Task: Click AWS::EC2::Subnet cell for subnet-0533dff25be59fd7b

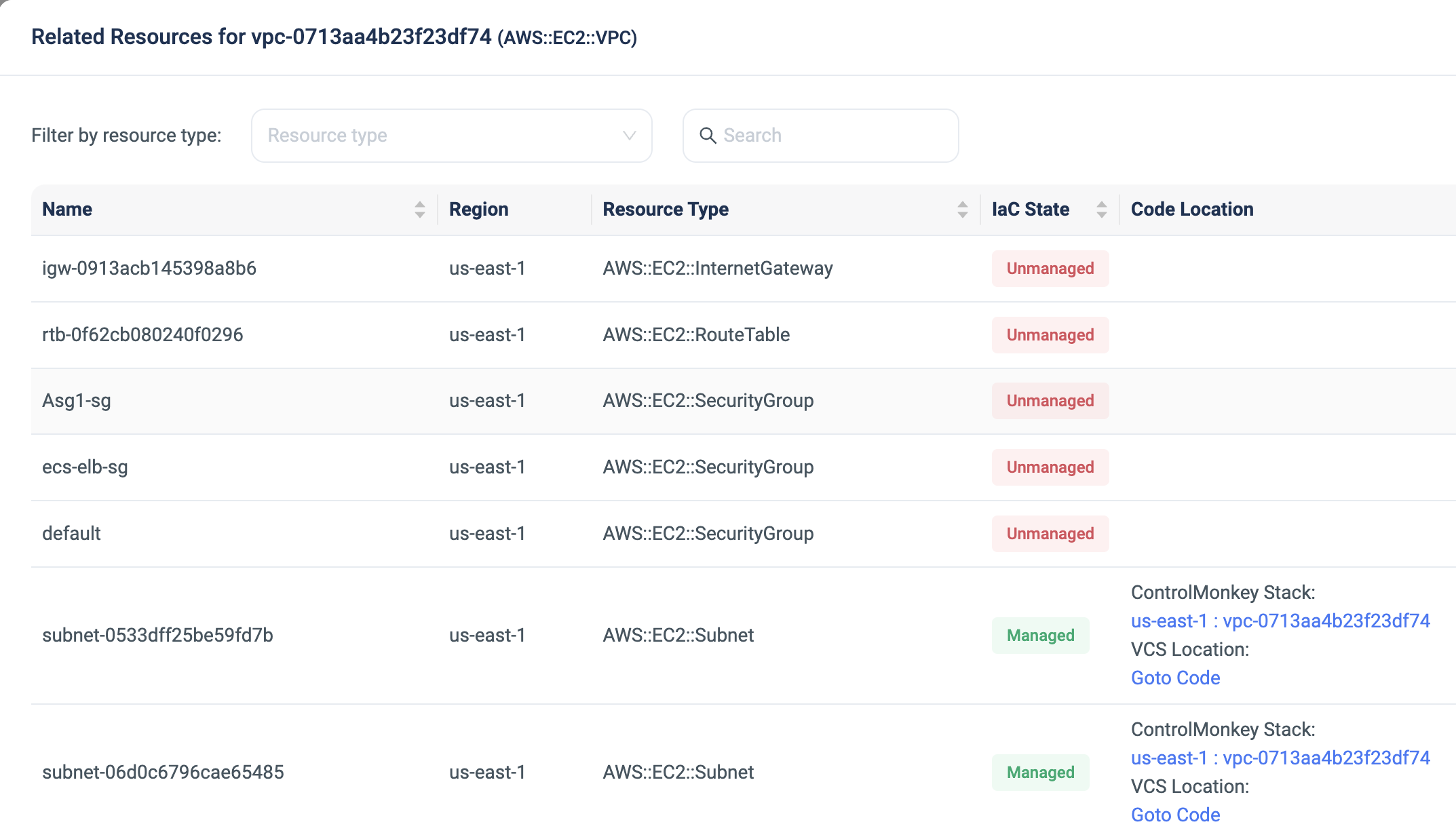Action: pyautogui.click(x=678, y=636)
